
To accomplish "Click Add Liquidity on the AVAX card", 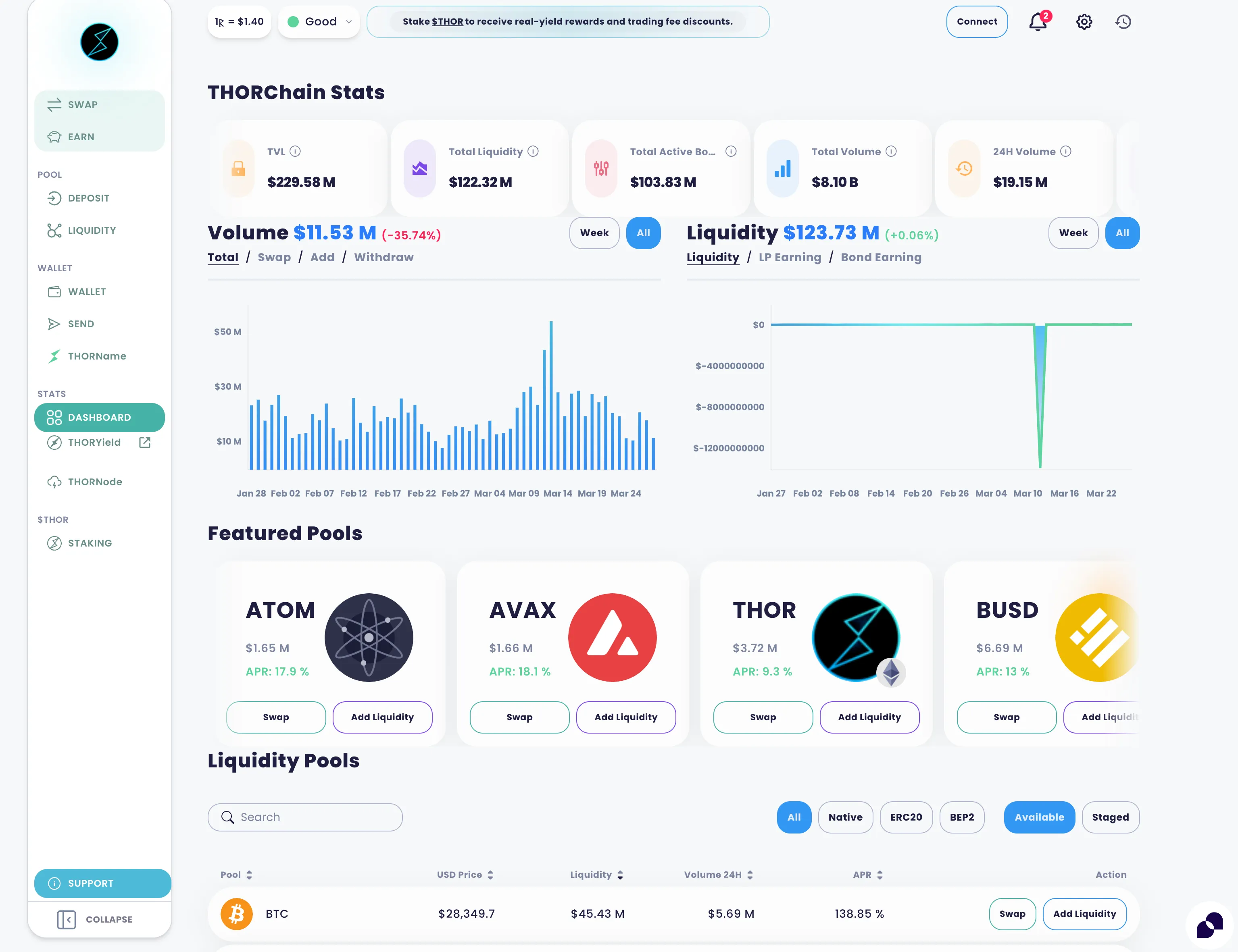I will tap(626, 717).
